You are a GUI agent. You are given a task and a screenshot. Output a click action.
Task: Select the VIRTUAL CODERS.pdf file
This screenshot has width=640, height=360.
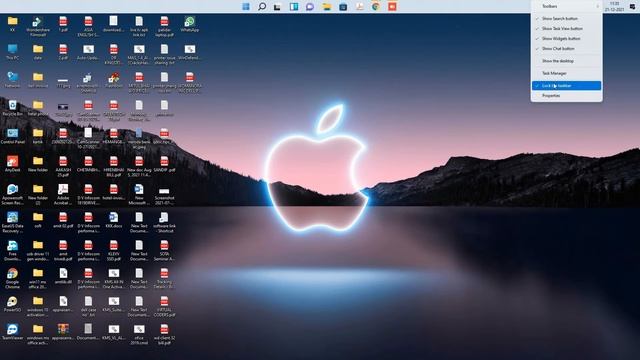click(x=164, y=307)
